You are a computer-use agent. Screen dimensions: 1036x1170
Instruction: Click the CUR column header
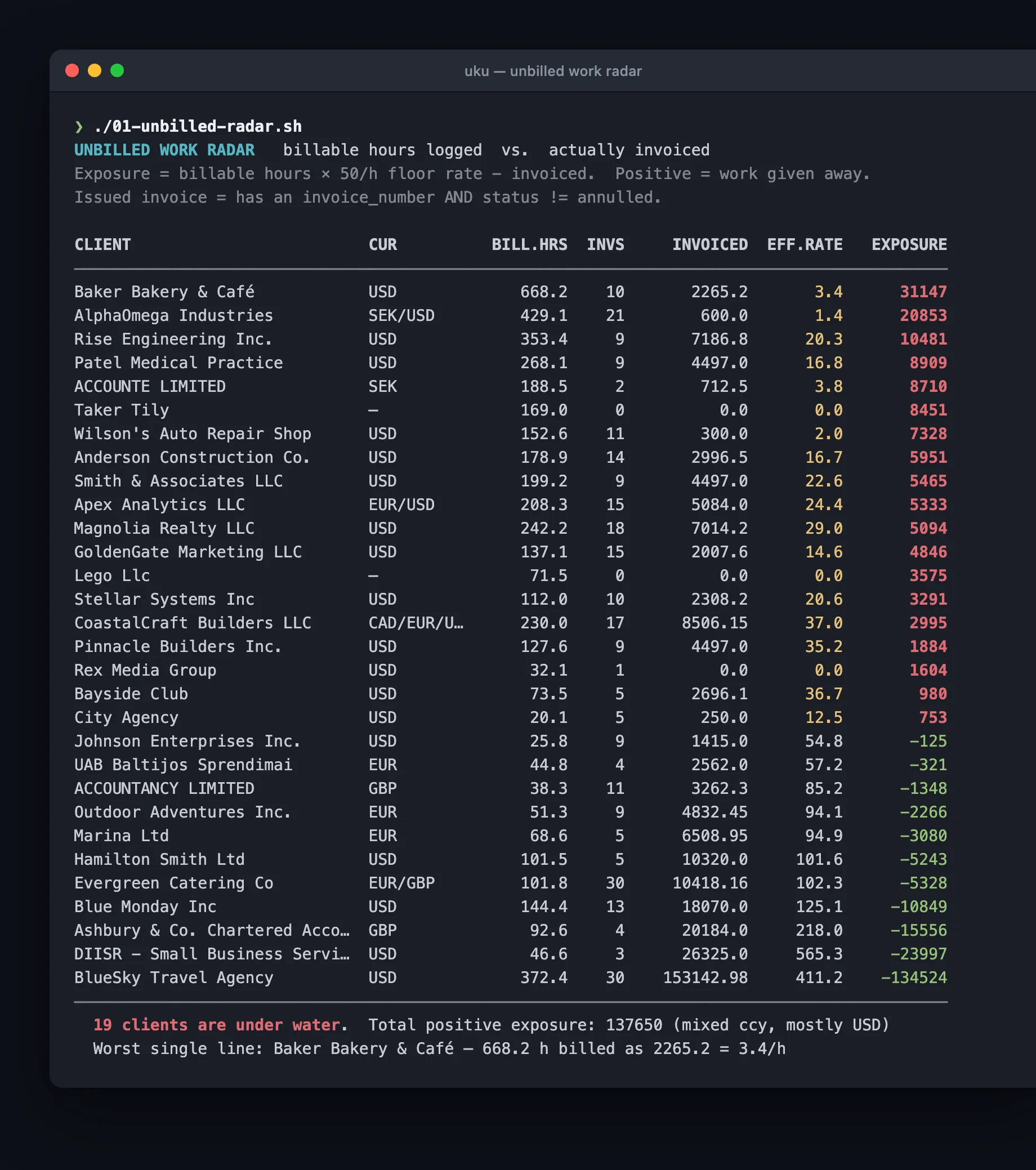point(383,244)
